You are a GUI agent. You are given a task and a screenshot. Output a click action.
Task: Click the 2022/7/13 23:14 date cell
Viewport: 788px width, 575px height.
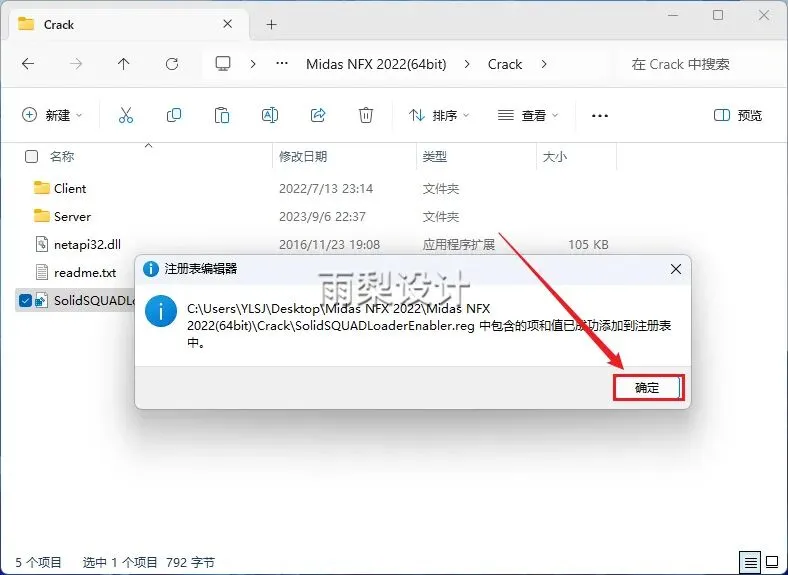pos(326,189)
